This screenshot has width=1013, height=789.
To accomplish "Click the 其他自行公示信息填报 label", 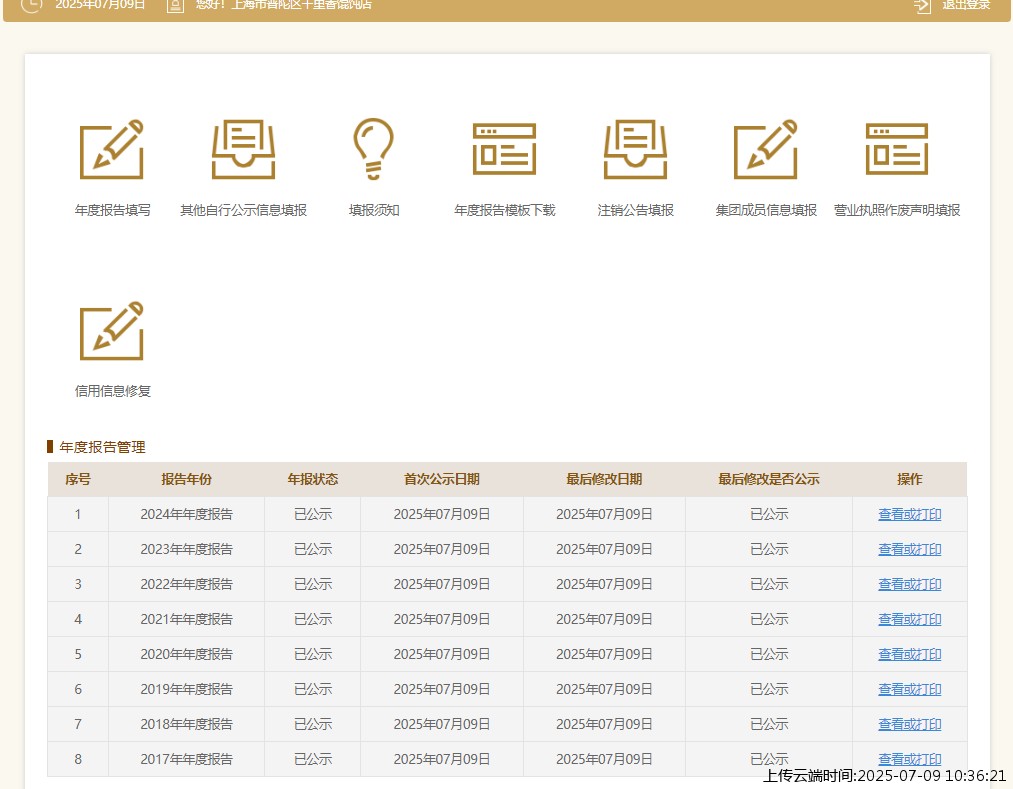I will [x=244, y=210].
